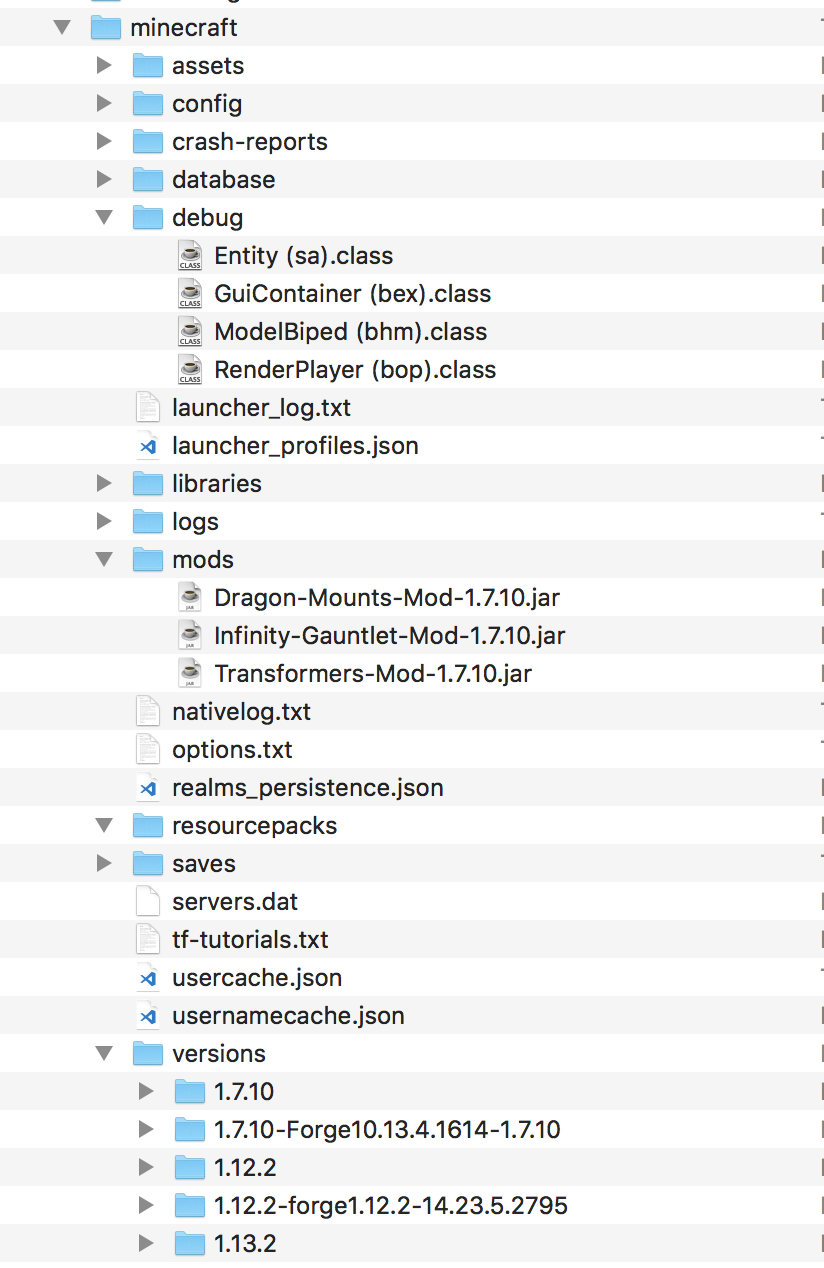824x1268 pixels.
Task: Select the servers.dat file name
Action: coord(235,902)
